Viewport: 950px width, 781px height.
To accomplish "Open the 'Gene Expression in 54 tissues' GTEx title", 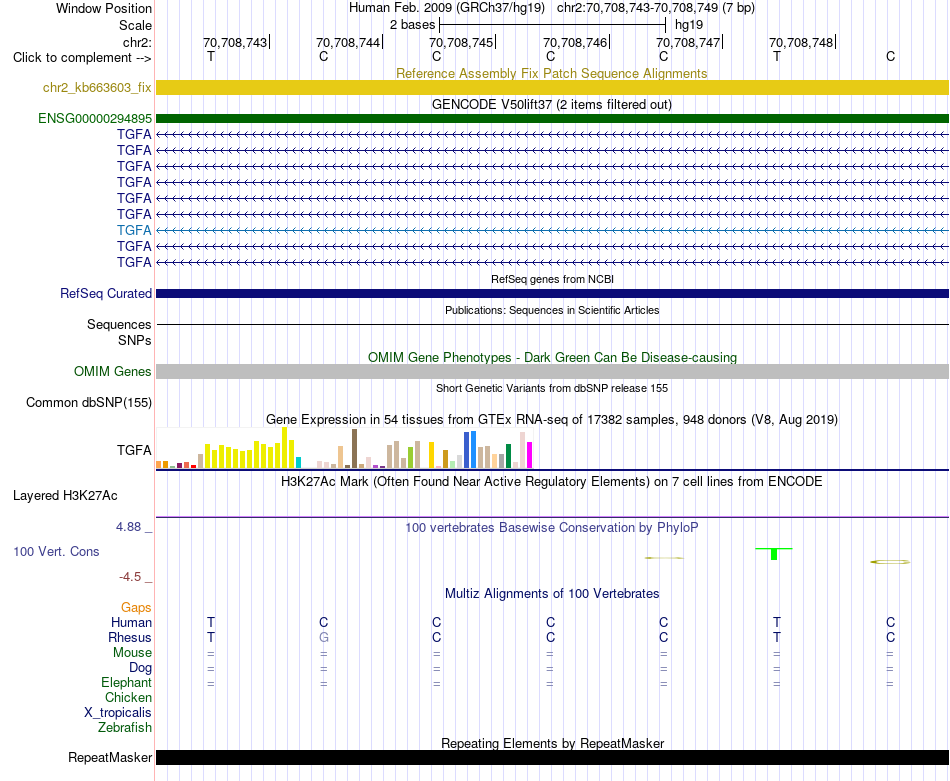I will coord(552,419).
